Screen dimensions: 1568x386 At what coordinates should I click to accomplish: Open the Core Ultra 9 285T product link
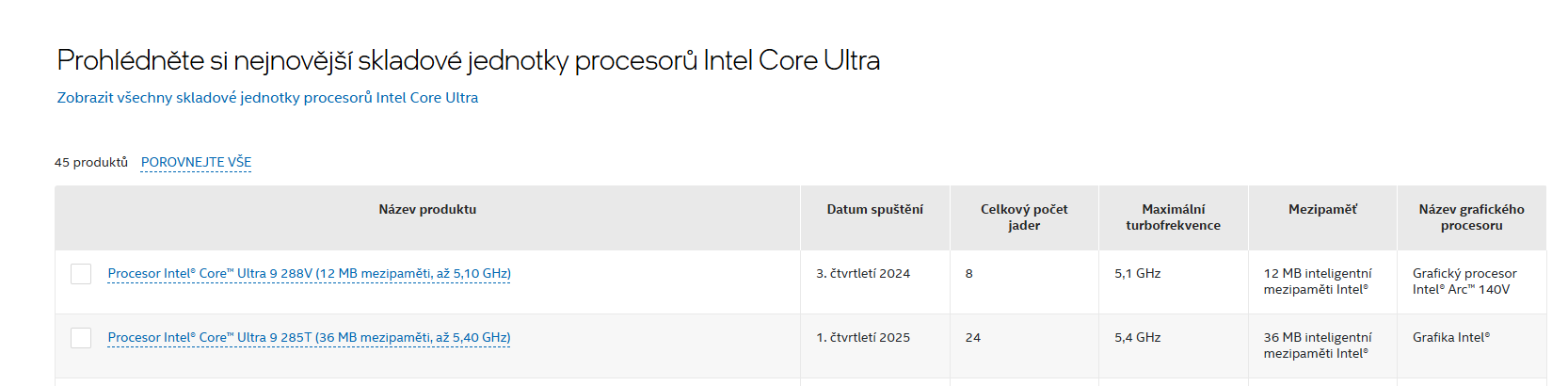pos(309,338)
